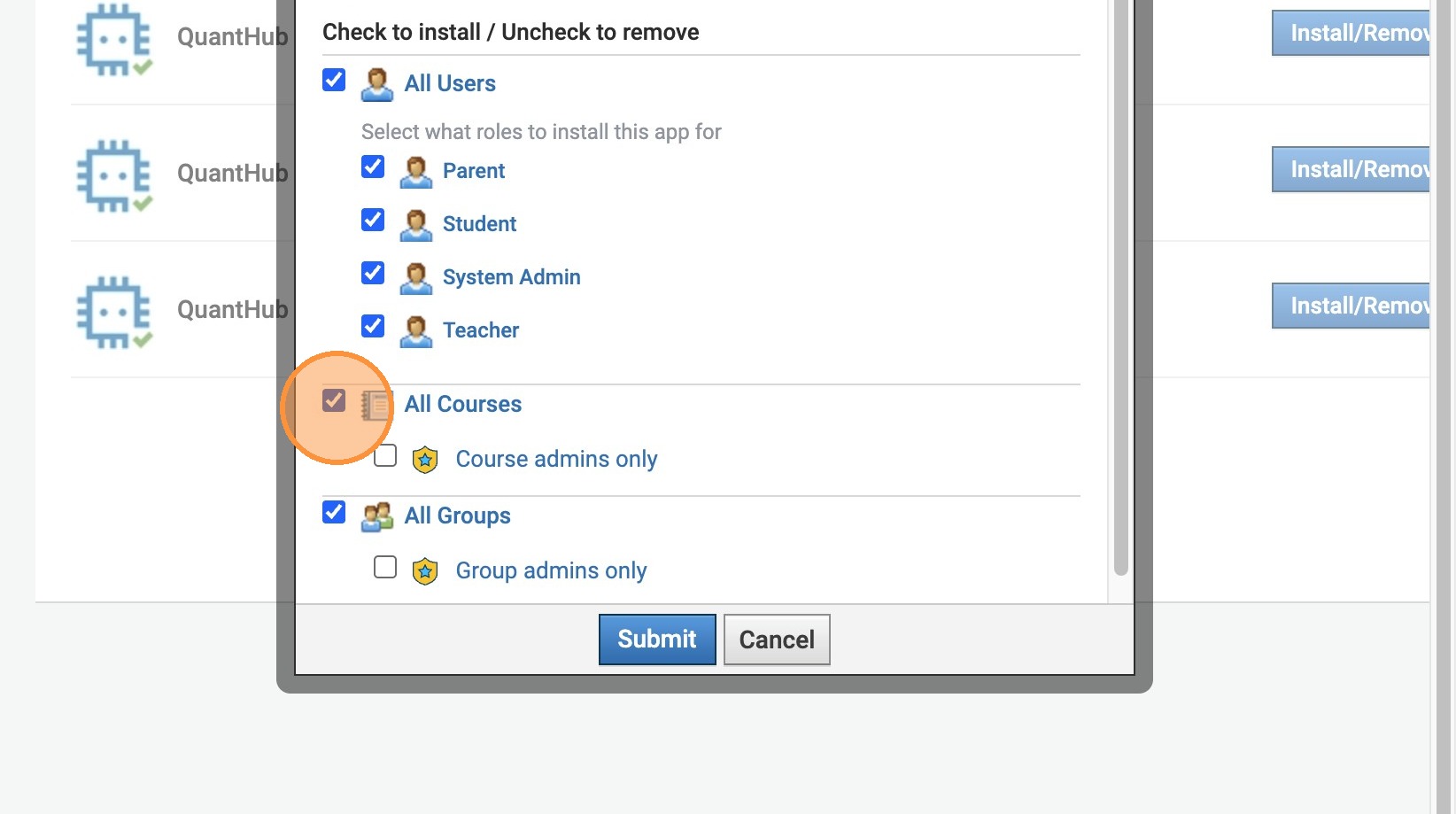The height and width of the screenshot is (814, 1456).
Task: Click the Parent role icon
Action: pos(415,172)
